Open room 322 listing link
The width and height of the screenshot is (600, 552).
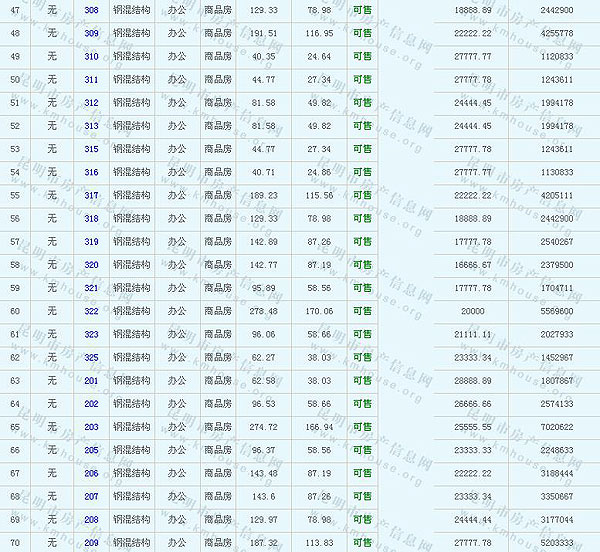coord(91,311)
